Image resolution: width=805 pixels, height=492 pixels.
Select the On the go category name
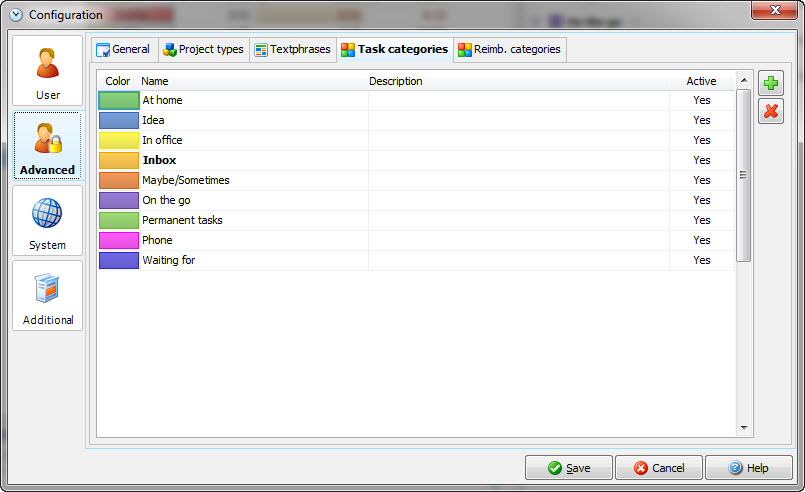click(166, 200)
